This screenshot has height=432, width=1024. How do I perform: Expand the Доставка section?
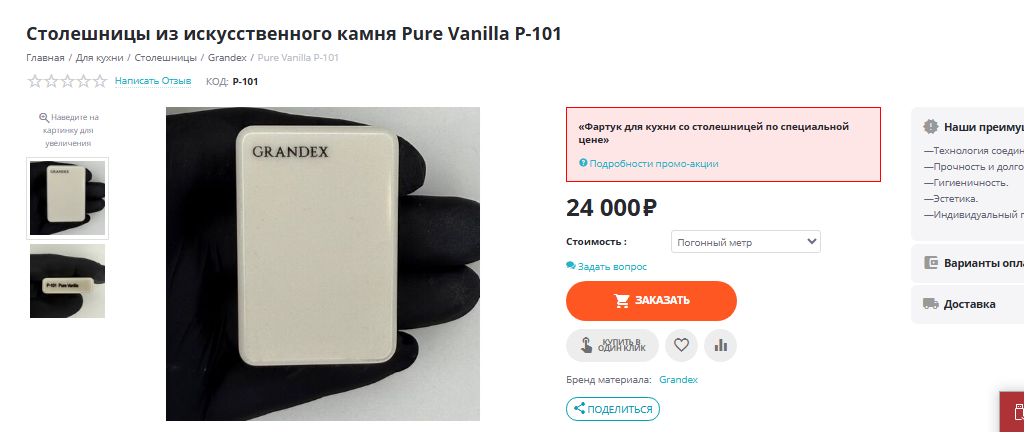[x=968, y=303]
